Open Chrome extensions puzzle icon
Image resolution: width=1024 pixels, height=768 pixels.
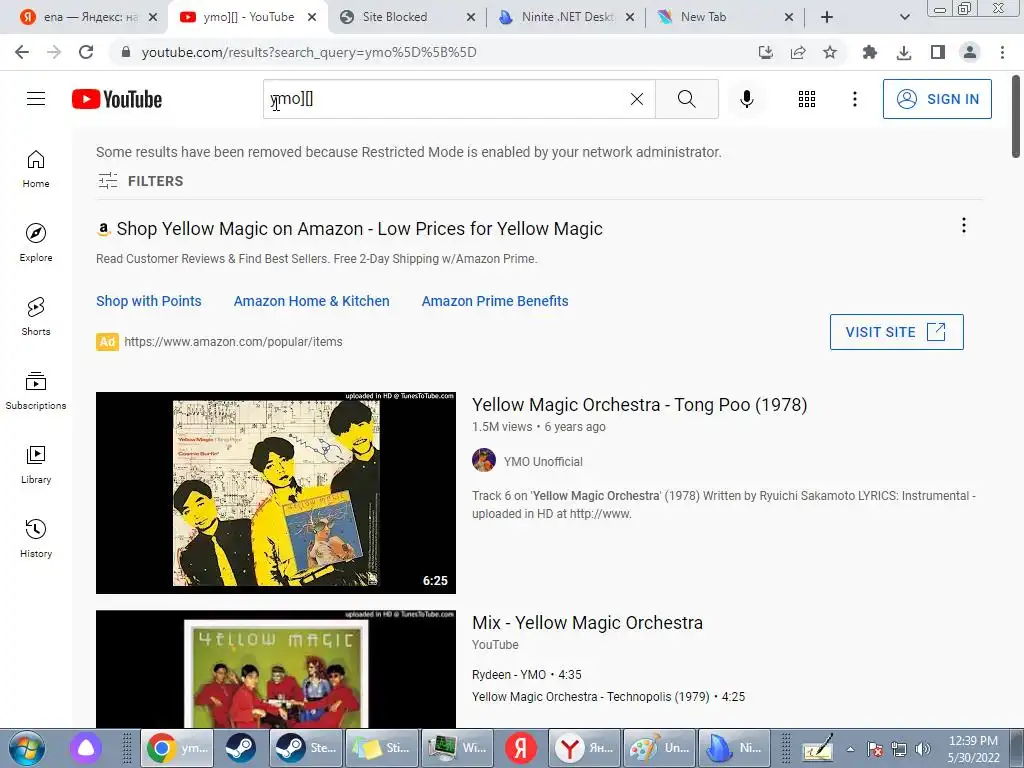click(x=870, y=52)
